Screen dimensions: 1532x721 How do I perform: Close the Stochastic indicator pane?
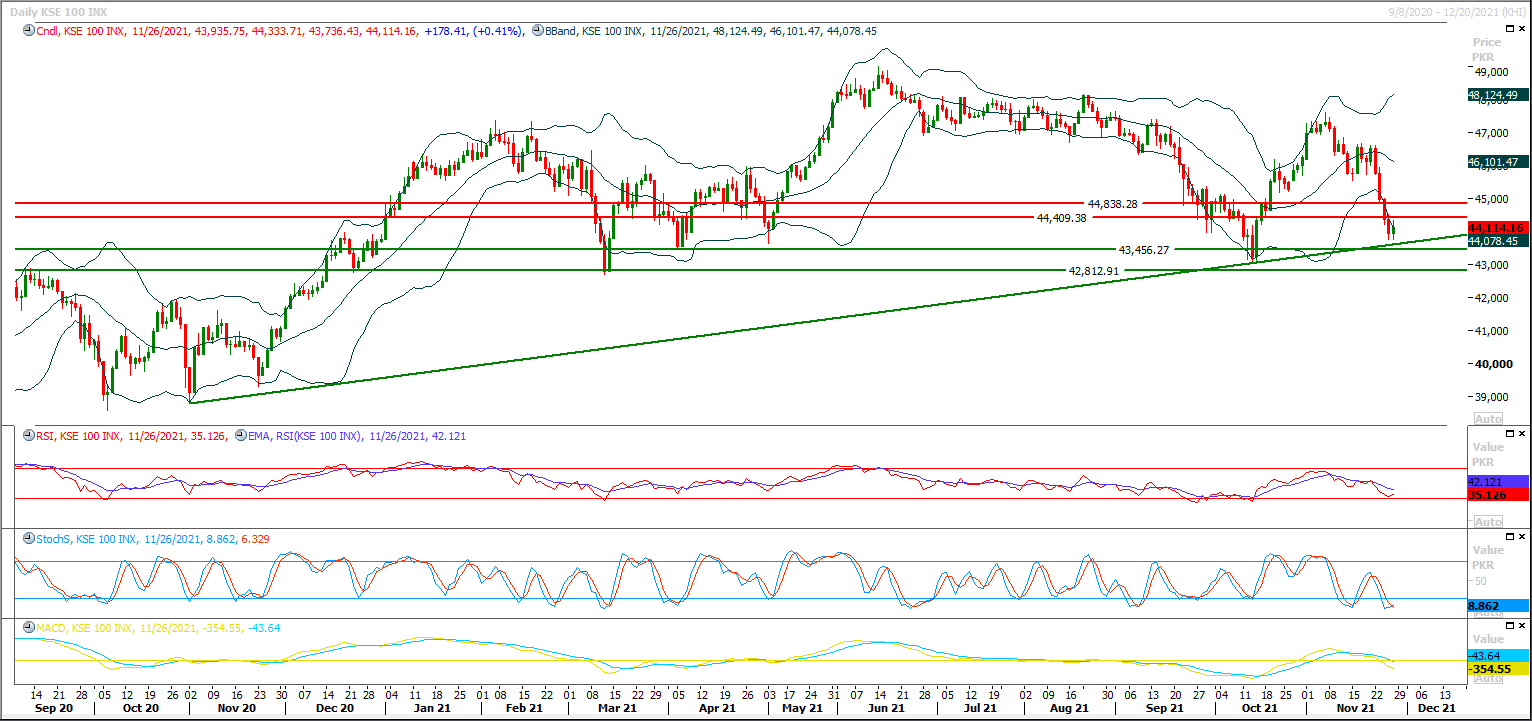(1522, 536)
